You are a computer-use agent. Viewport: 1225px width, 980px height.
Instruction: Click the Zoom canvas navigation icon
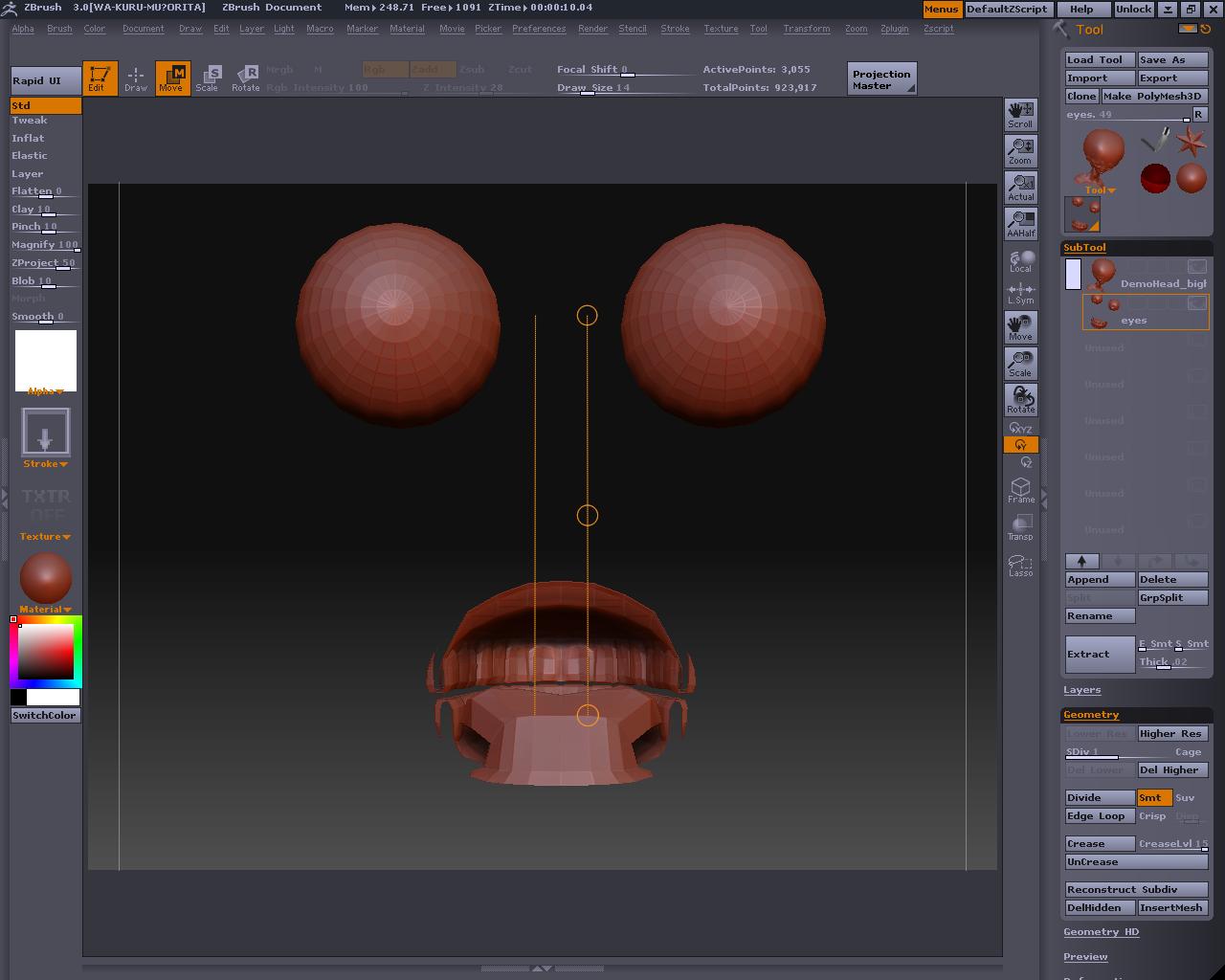(1020, 150)
